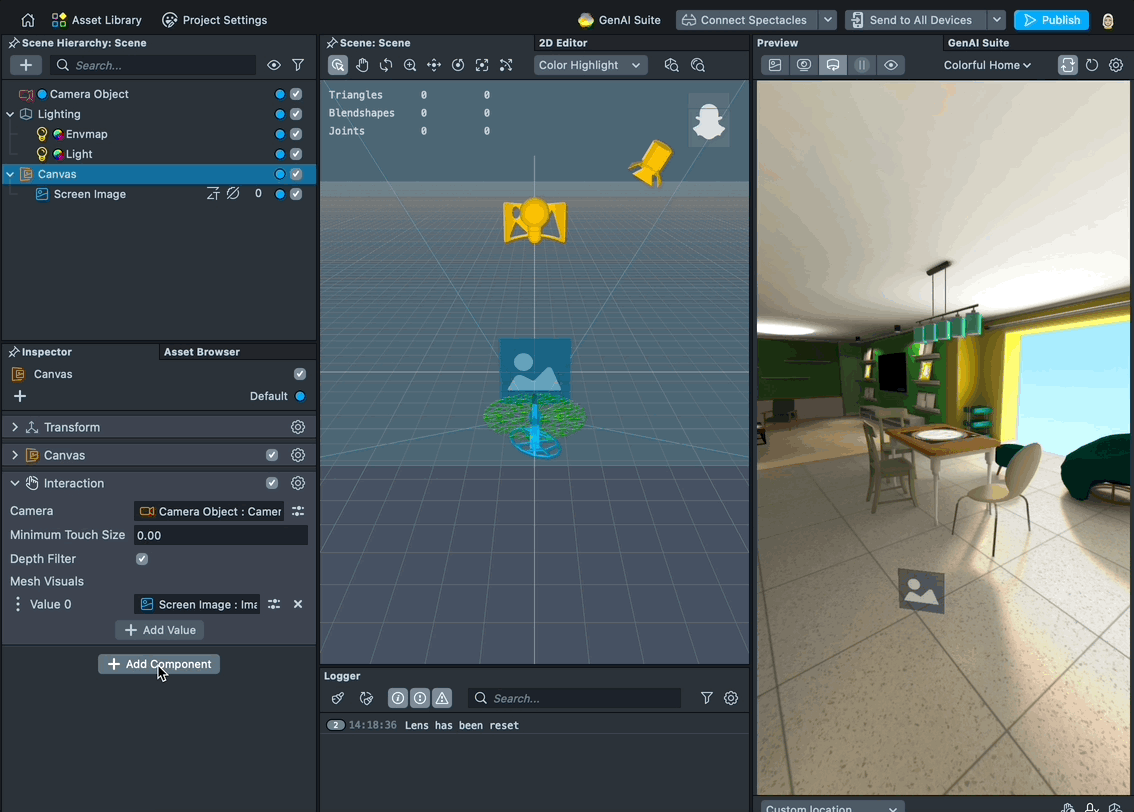
Task: Open the Colorful Home environment dropdown
Action: (x=987, y=65)
